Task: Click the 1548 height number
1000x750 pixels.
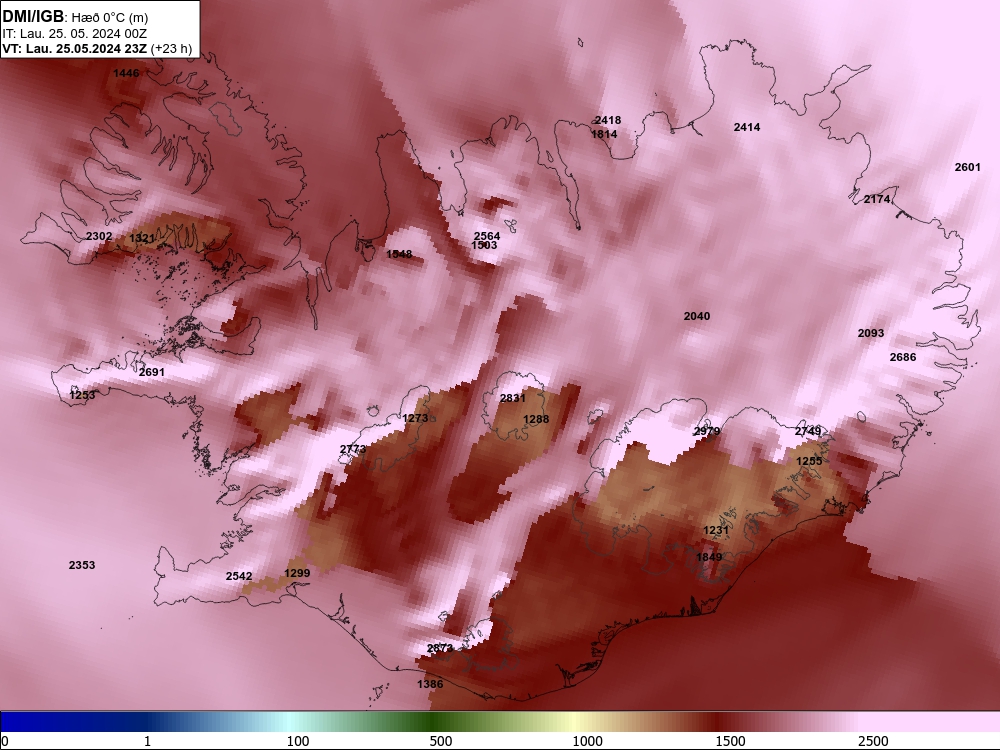Action: (399, 254)
